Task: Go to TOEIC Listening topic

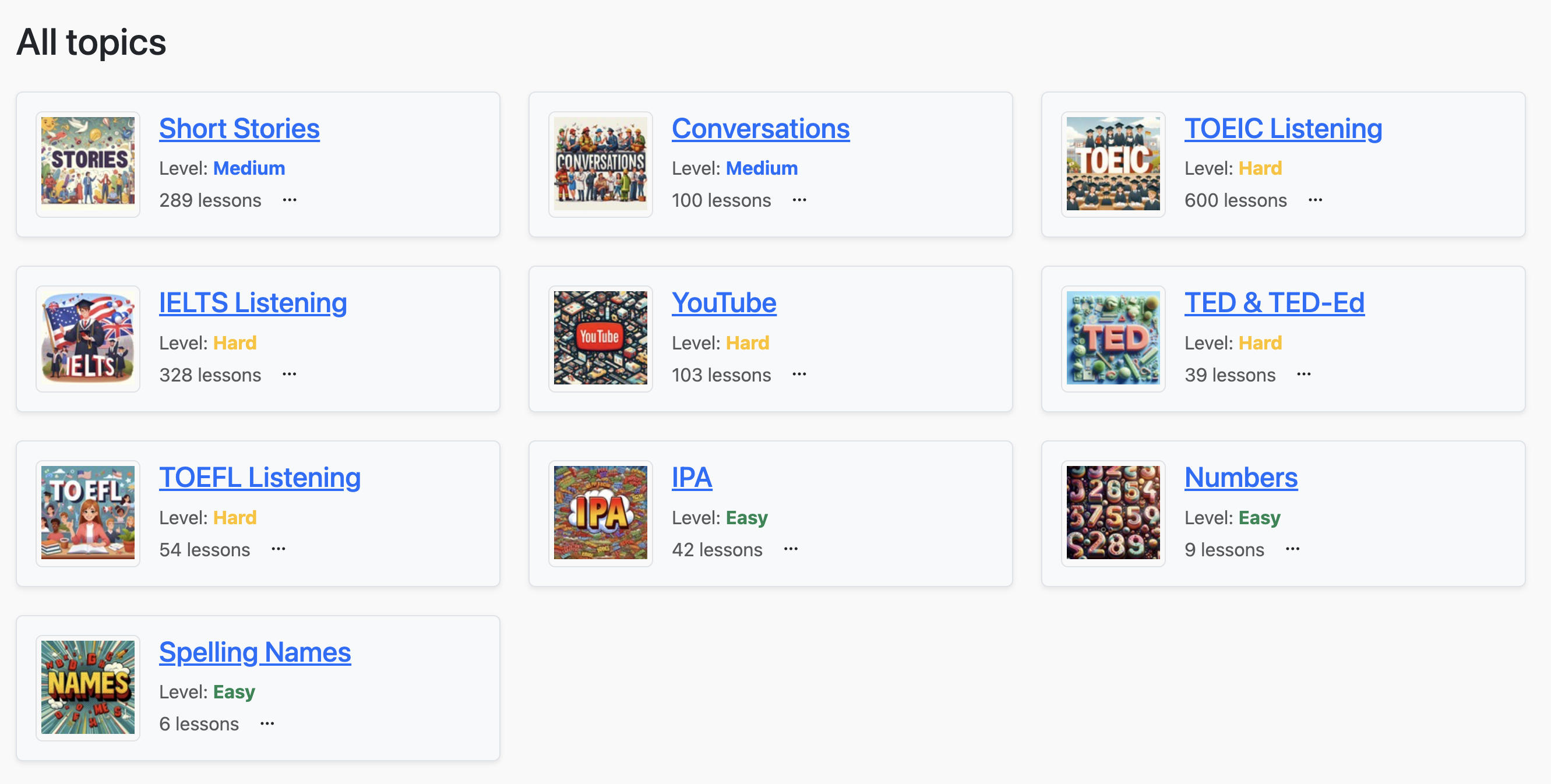Action: point(1282,129)
